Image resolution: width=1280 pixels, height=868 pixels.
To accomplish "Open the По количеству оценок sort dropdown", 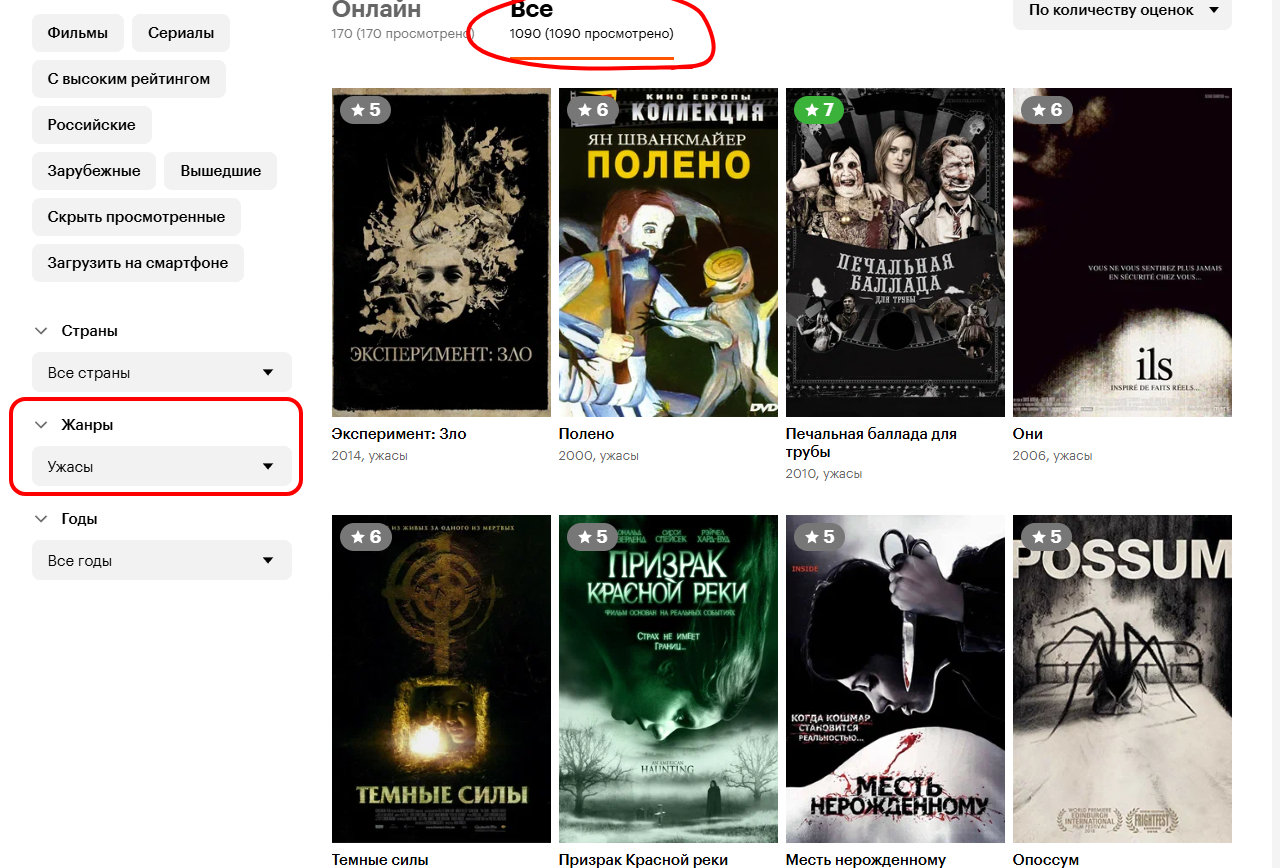I will click(1122, 11).
